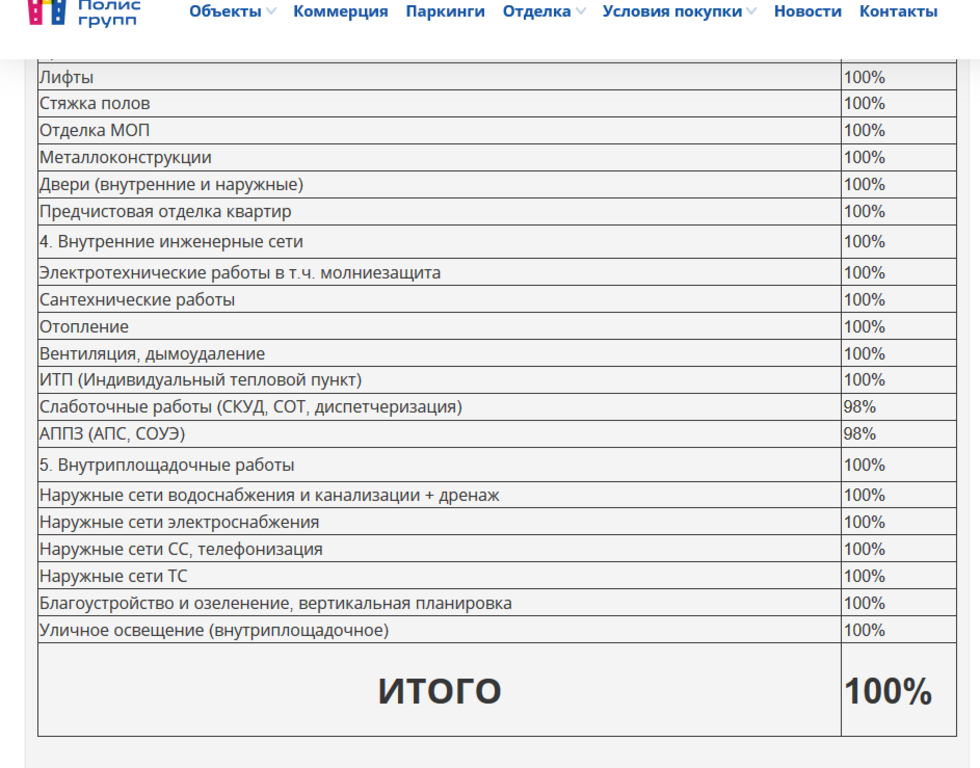Select the 'Металлоконструкции' row label
Image resolution: width=980 pixels, height=768 pixels.
pyautogui.click(x=125, y=157)
